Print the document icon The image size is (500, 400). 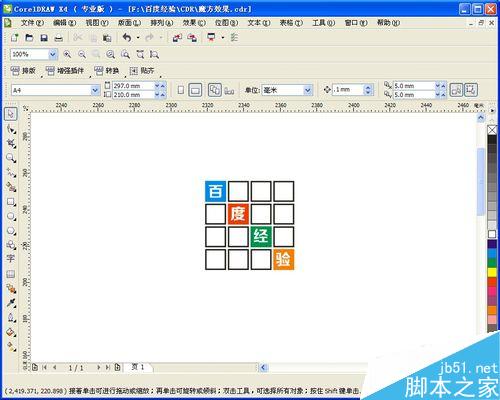pos(59,38)
